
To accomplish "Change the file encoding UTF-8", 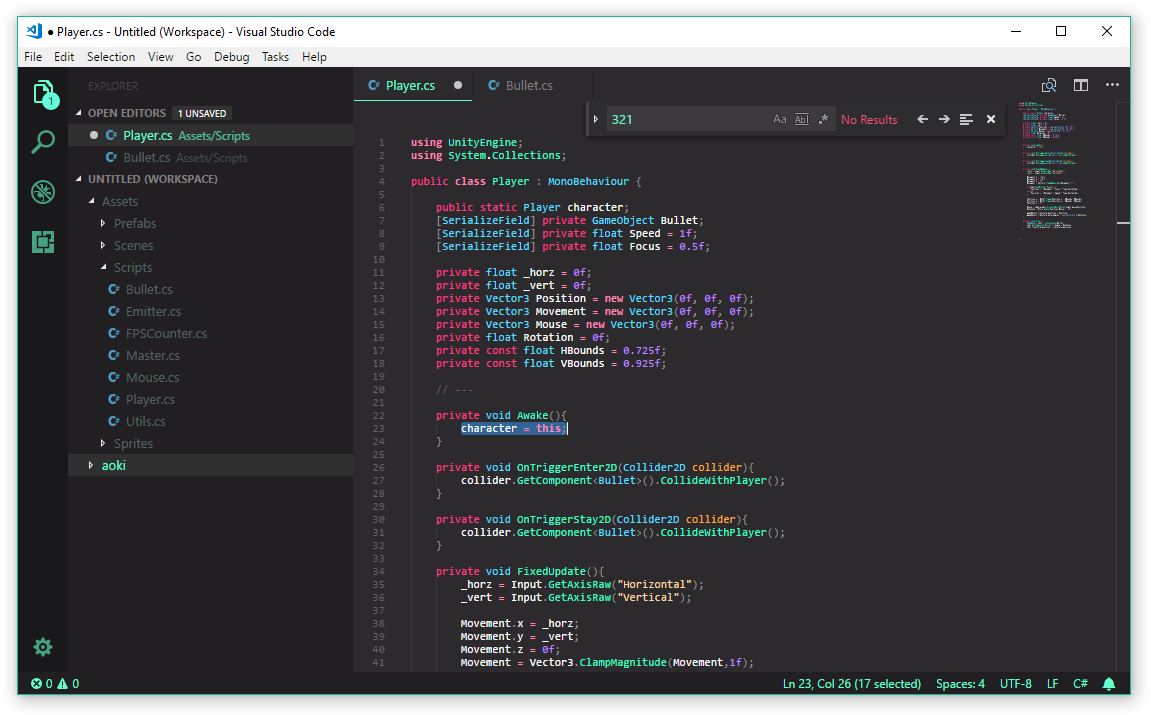I will [x=1016, y=684].
